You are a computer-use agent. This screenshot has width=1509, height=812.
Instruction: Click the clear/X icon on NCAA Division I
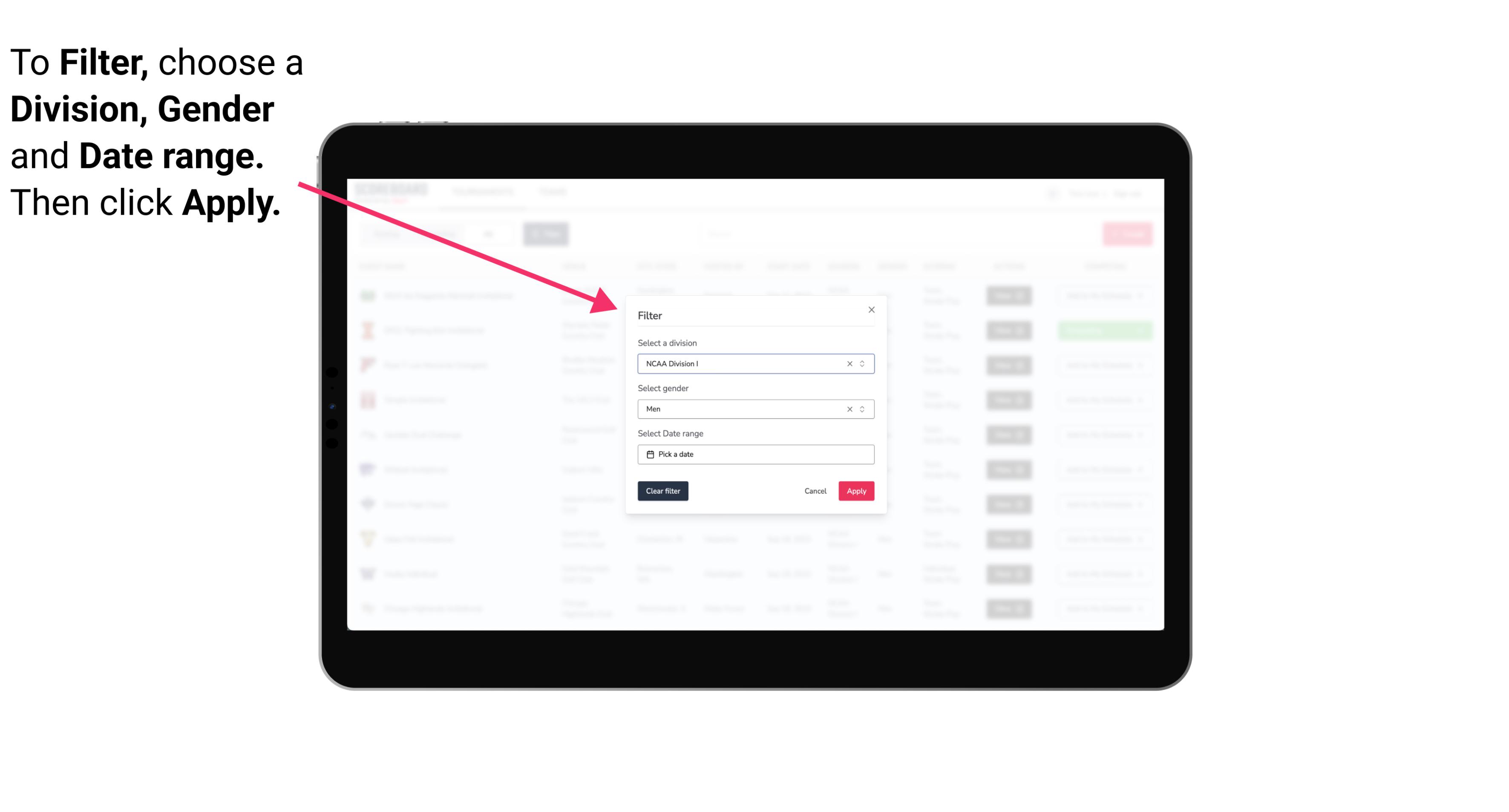pos(848,363)
